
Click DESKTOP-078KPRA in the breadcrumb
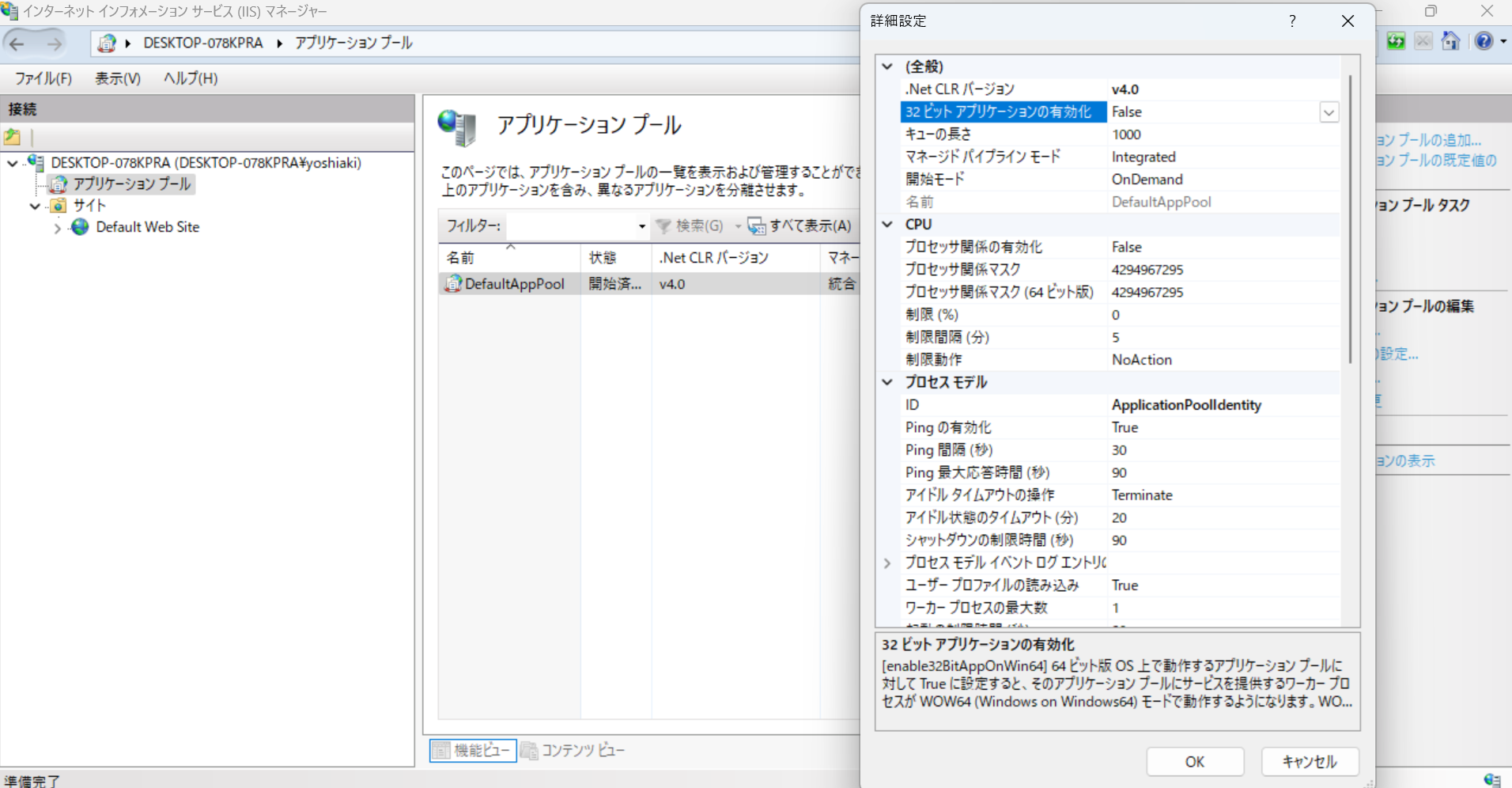coord(203,44)
